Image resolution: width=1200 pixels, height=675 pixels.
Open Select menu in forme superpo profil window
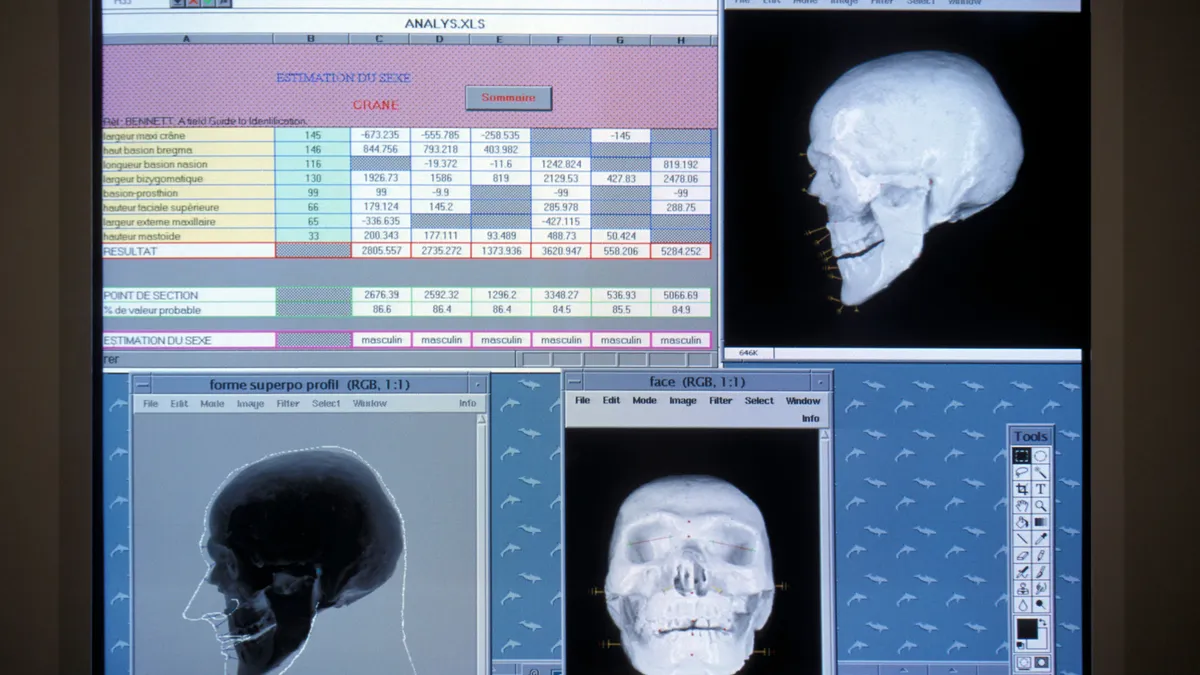point(326,404)
